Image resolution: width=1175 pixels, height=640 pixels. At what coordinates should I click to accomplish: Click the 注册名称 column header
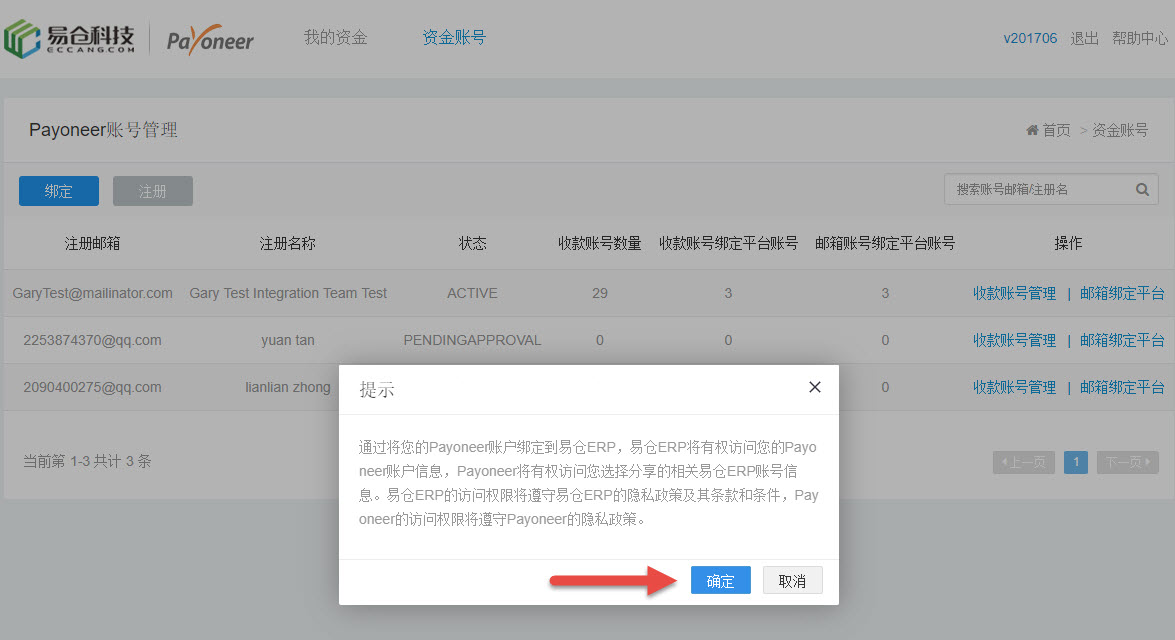tap(288, 244)
